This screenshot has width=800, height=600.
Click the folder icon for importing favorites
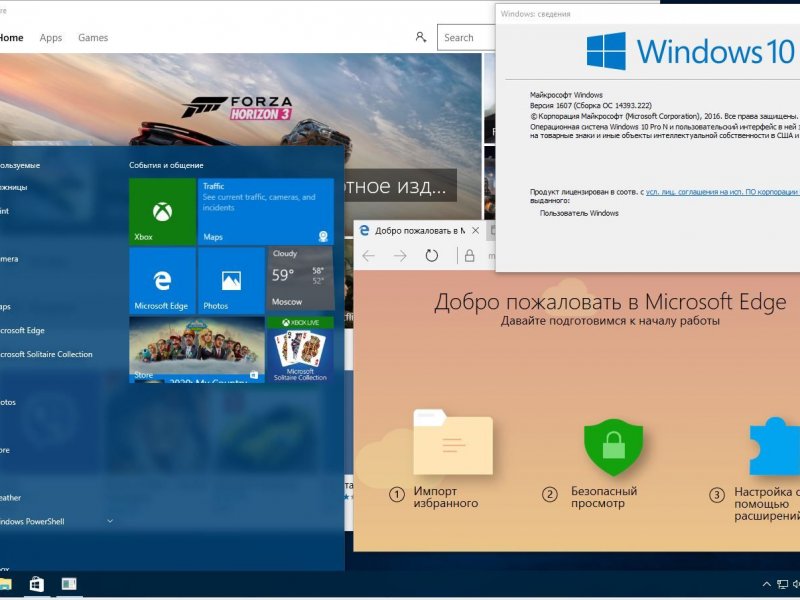pyautogui.click(x=453, y=442)
